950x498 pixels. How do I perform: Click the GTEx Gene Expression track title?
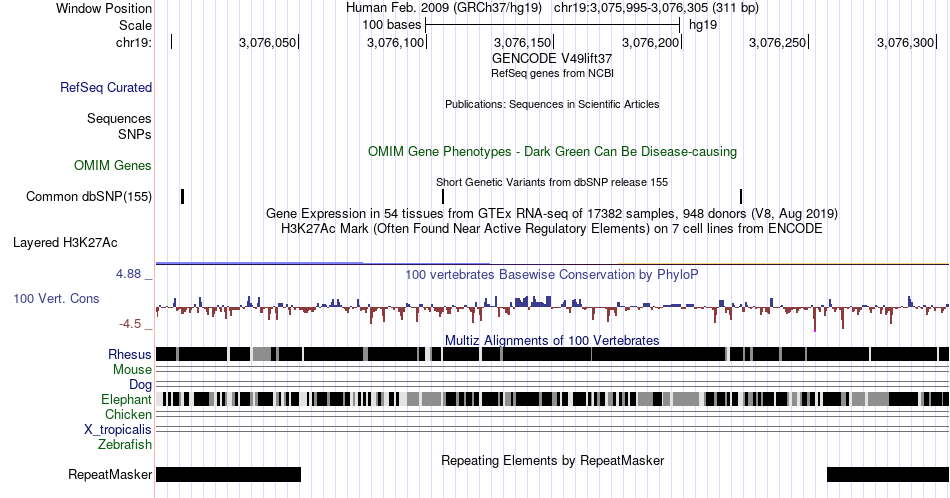click(552, 213)
